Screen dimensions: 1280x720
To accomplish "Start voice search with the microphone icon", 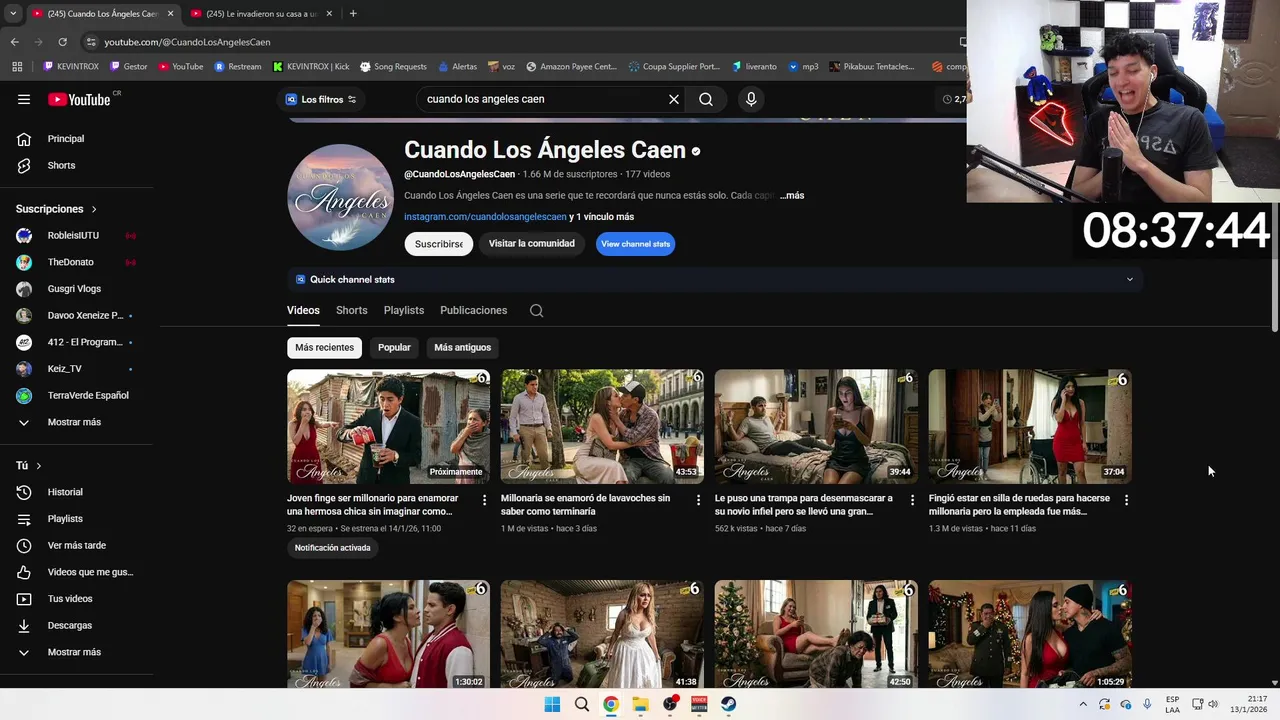I will coord(751,99).
